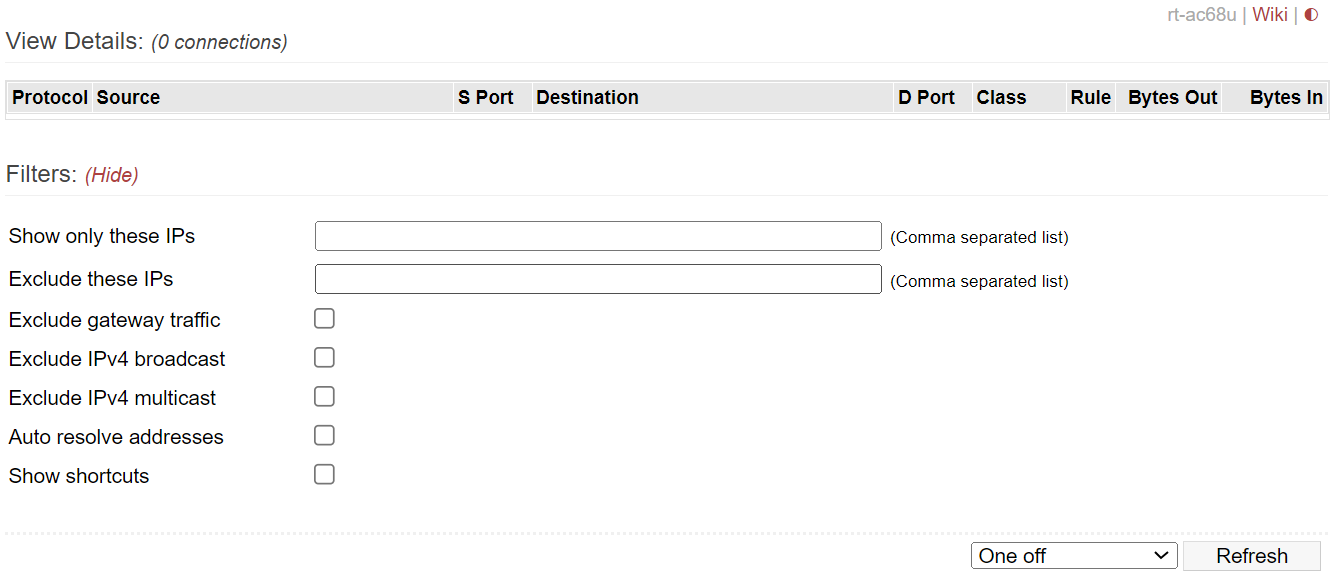
Task: Sort by Bytes In header
Action: coord(1275,97)
